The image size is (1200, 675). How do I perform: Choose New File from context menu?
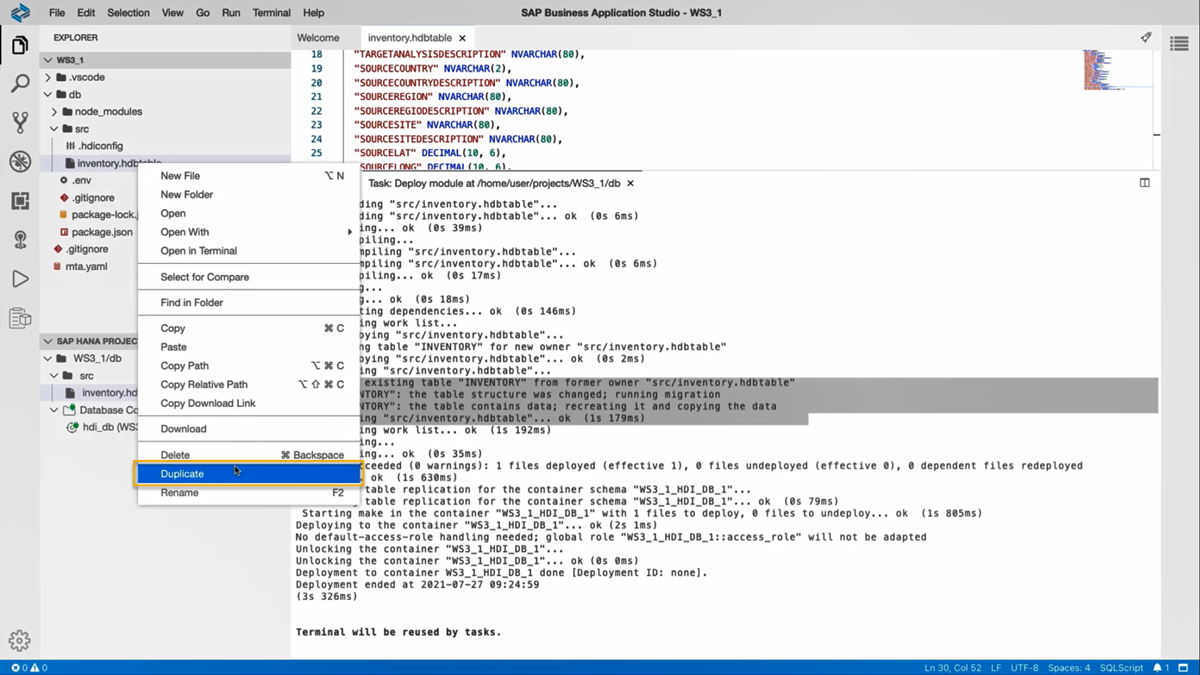tap(248, 176)
